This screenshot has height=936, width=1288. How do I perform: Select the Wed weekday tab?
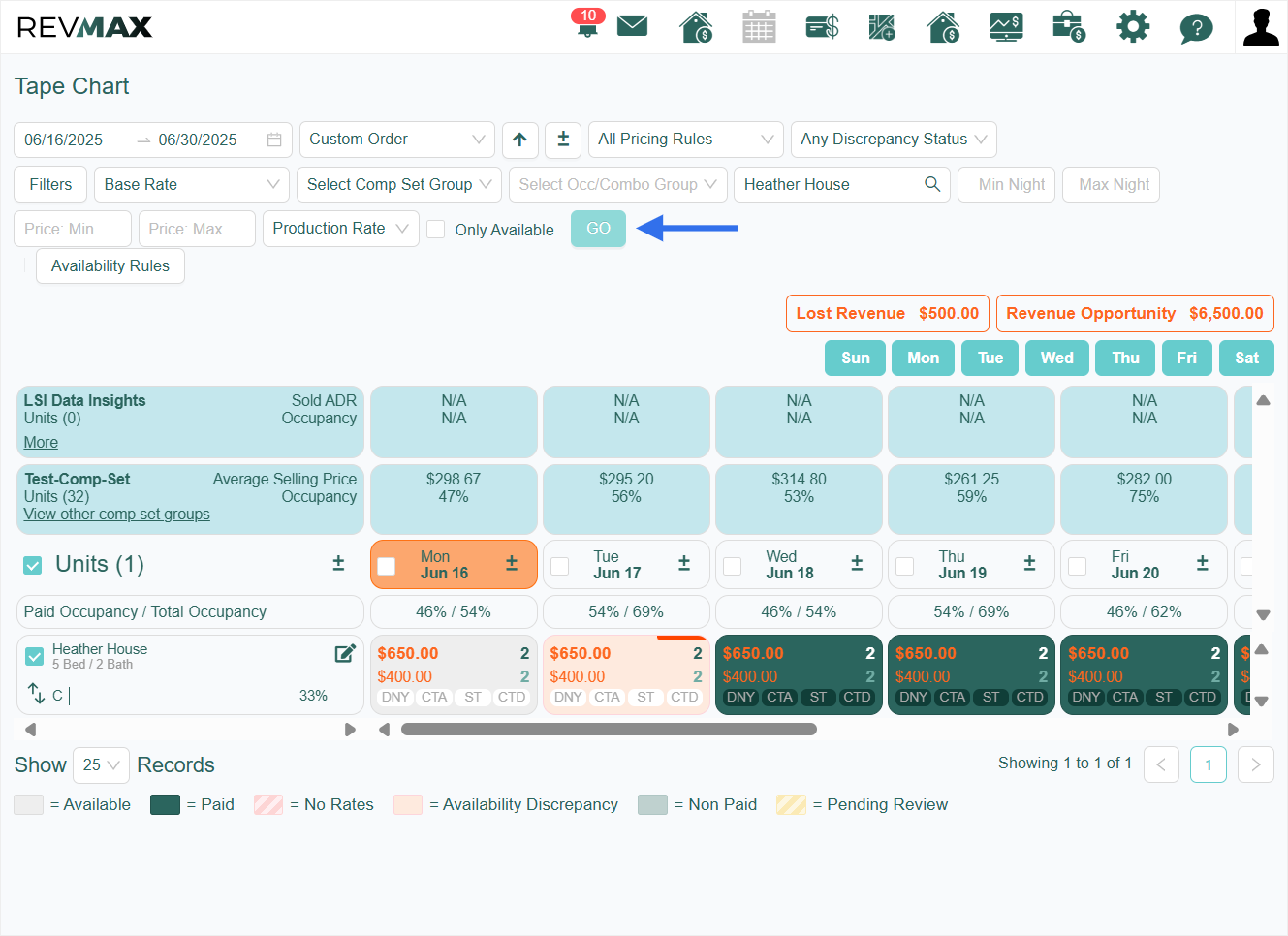[x=1057, y=358]
